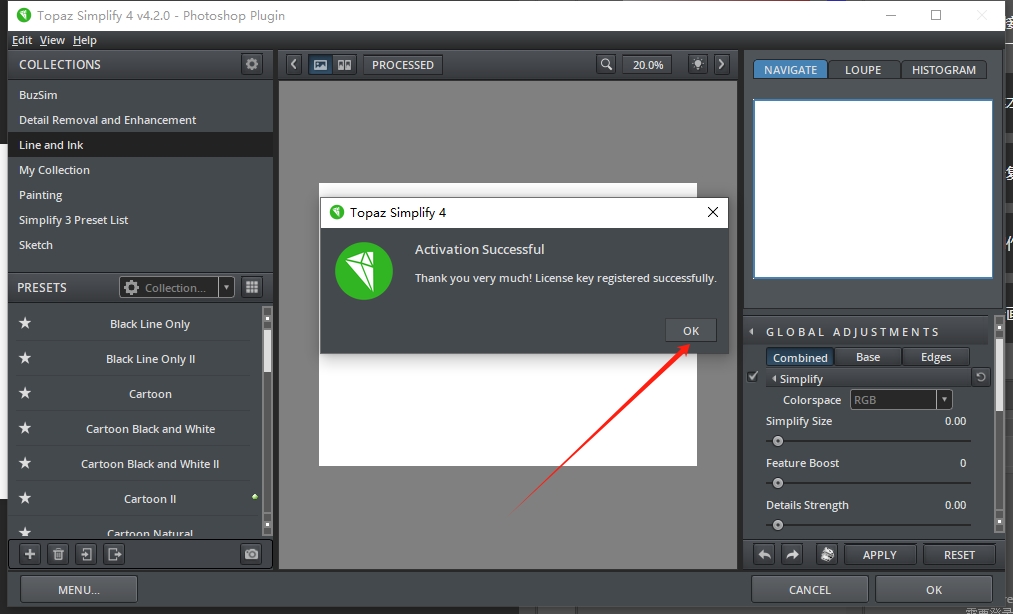Select the Sketch collection
Image resolution: width=1013 pixels, height=614 pixels.
click(140, 245)
